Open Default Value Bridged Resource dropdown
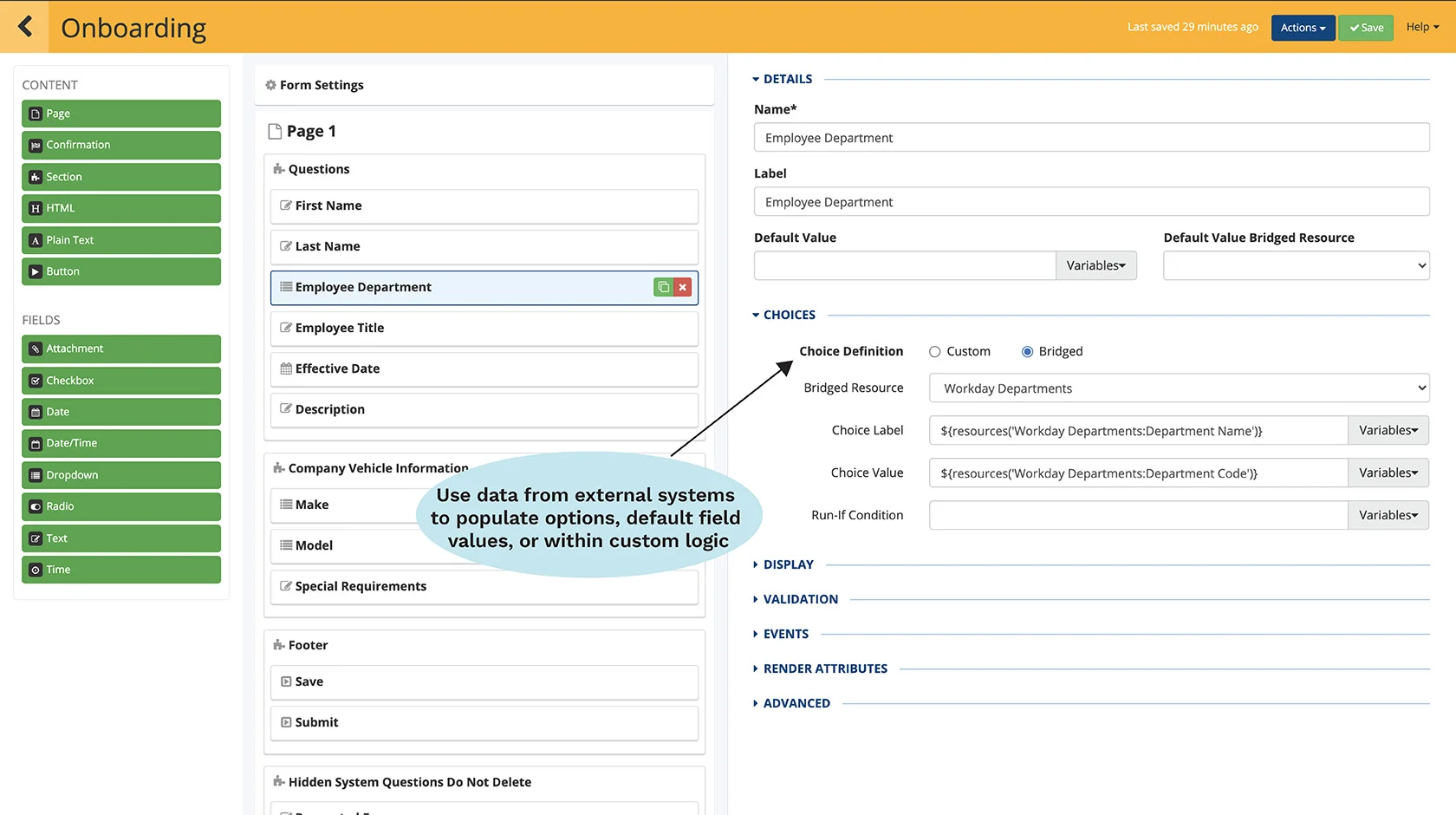Image resolution: width=1456 pixels, height=815 pixels. click(x=1296, y=265)
